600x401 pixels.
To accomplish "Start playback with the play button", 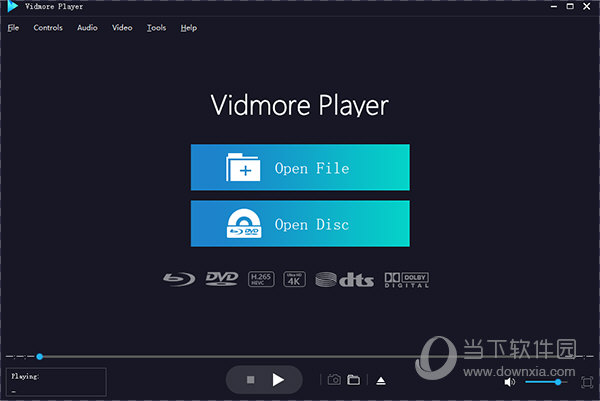I will click(278, 380).
